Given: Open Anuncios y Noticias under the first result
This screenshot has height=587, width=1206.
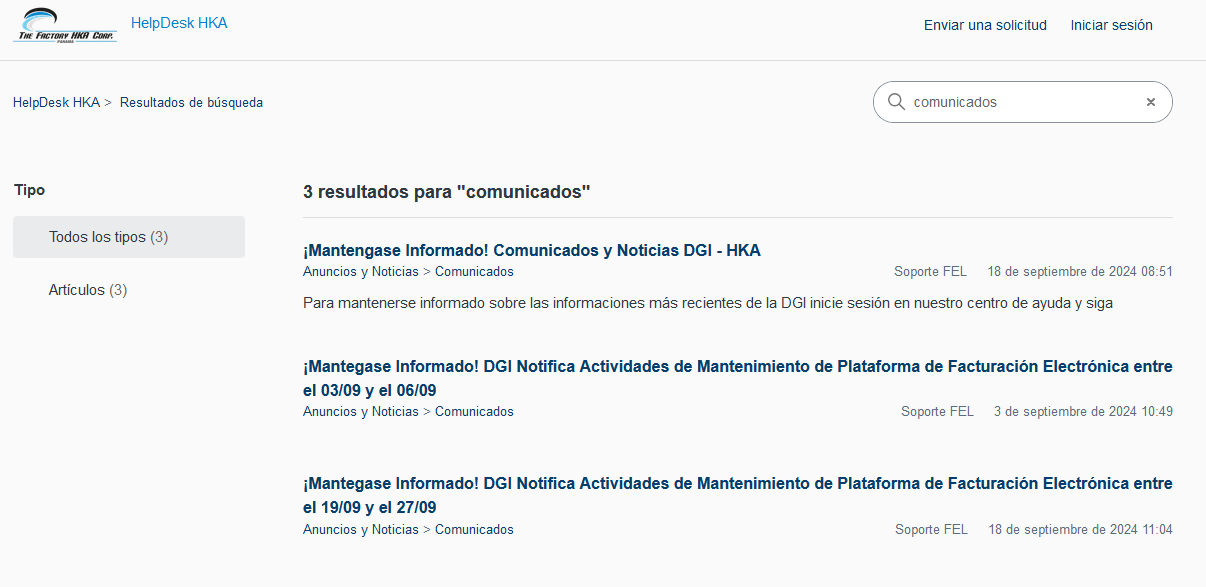Looking at the screenshot, I should 360,272.
